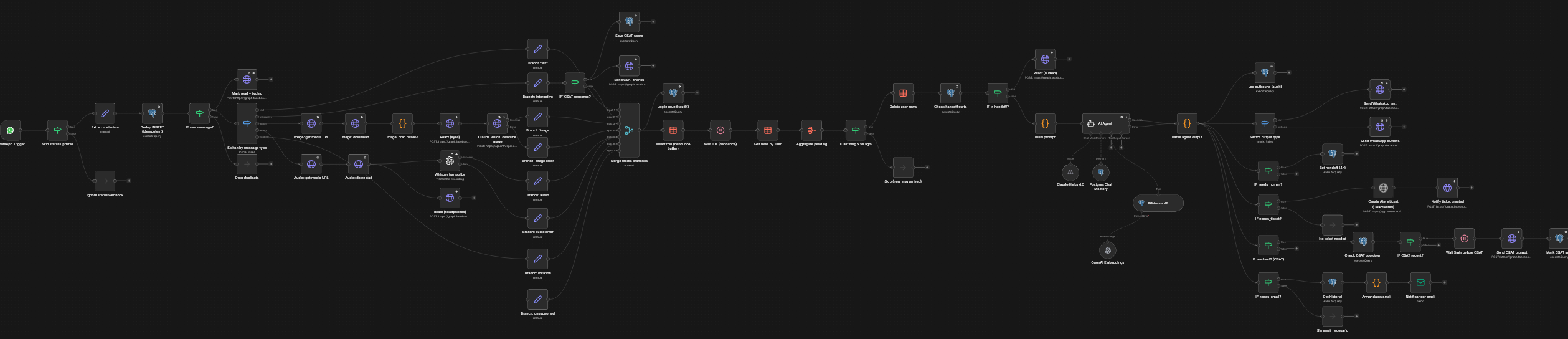Select the Image: download HTTP node
This screenshot has width=1568, height=339.
355,123
